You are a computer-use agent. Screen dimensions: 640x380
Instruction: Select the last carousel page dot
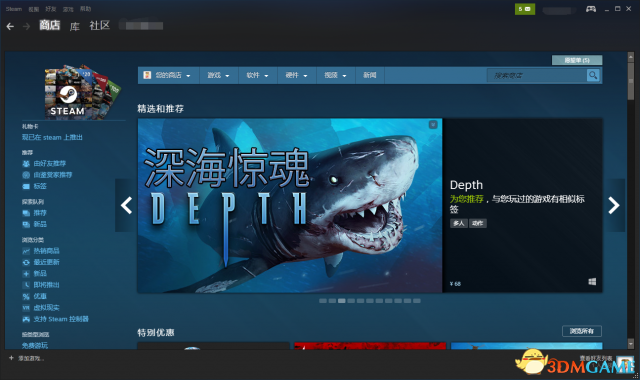417,301
